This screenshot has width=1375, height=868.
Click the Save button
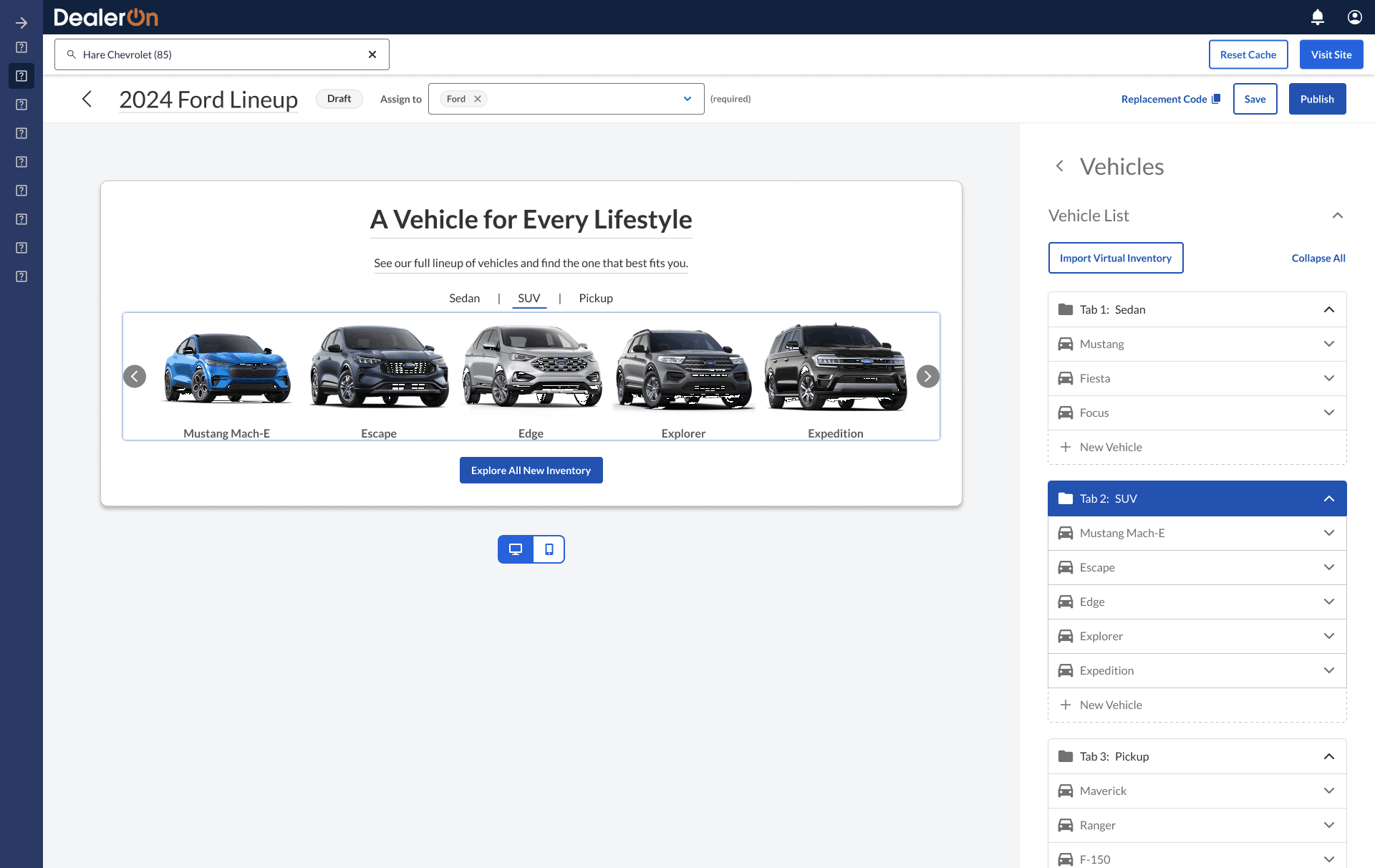click(1255, 99)
